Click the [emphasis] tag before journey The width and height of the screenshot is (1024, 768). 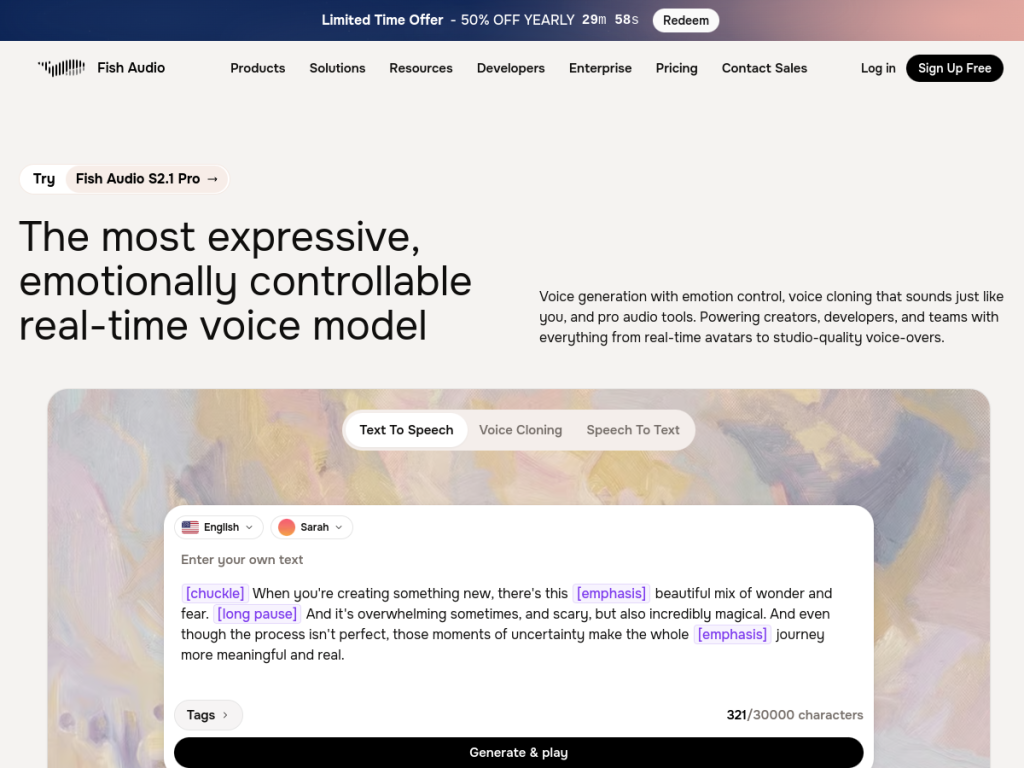[x=732, y=634]
